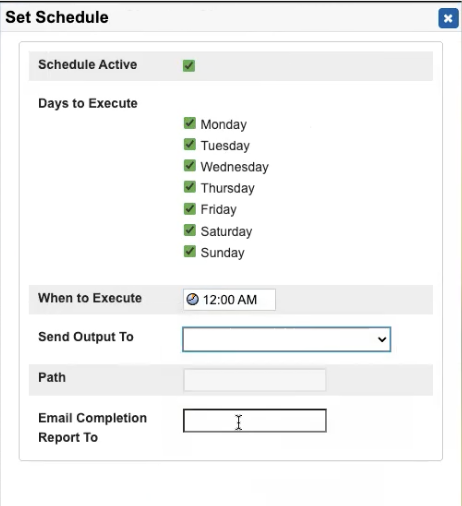Turn off the Sunday checkbox

[190, 251]
